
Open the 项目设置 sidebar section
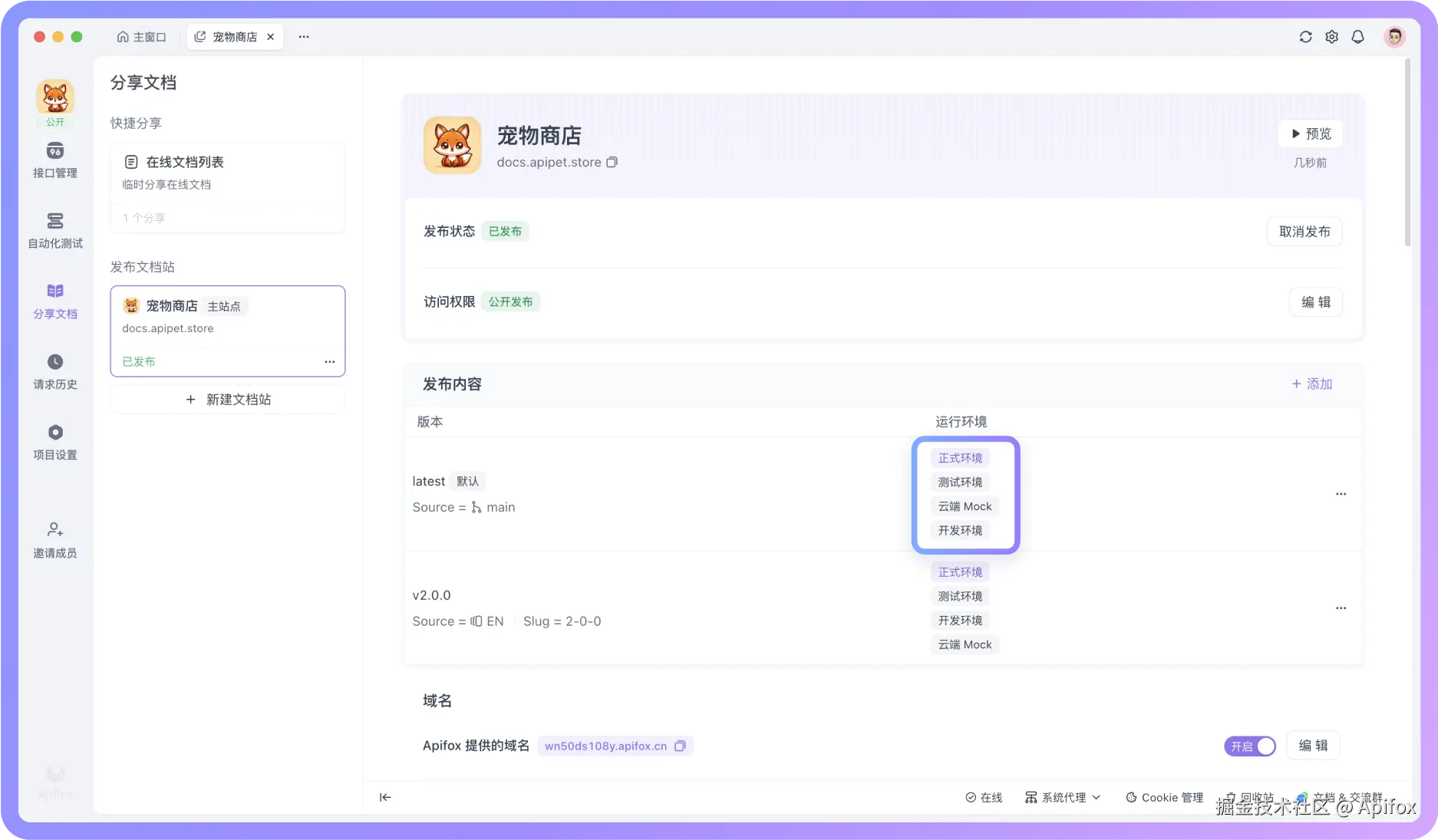55,443
